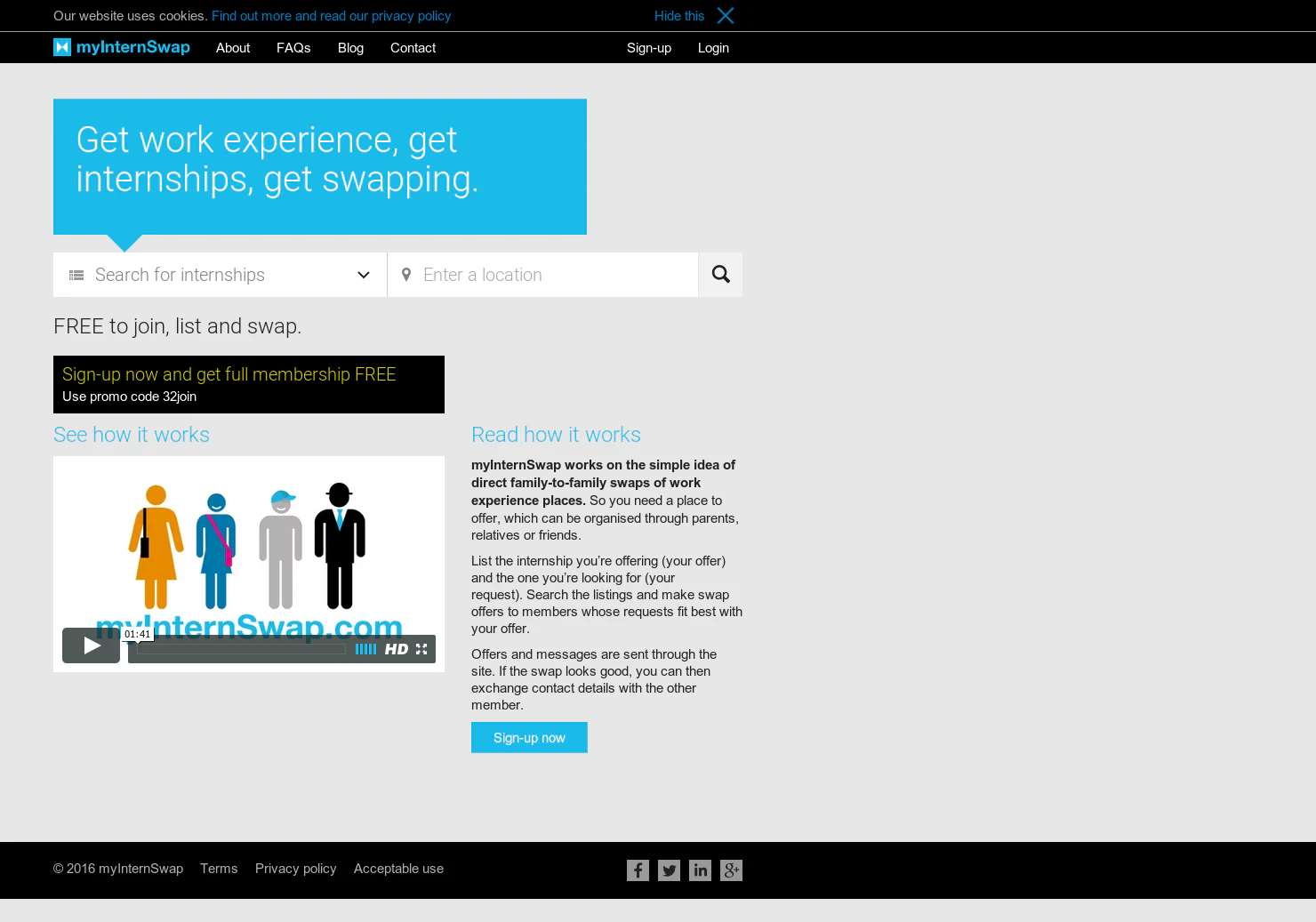The height and width of the screenshot is (922, 1316).
Task: Click the © 2016 myInternSwap text
Action: point(118,869)
